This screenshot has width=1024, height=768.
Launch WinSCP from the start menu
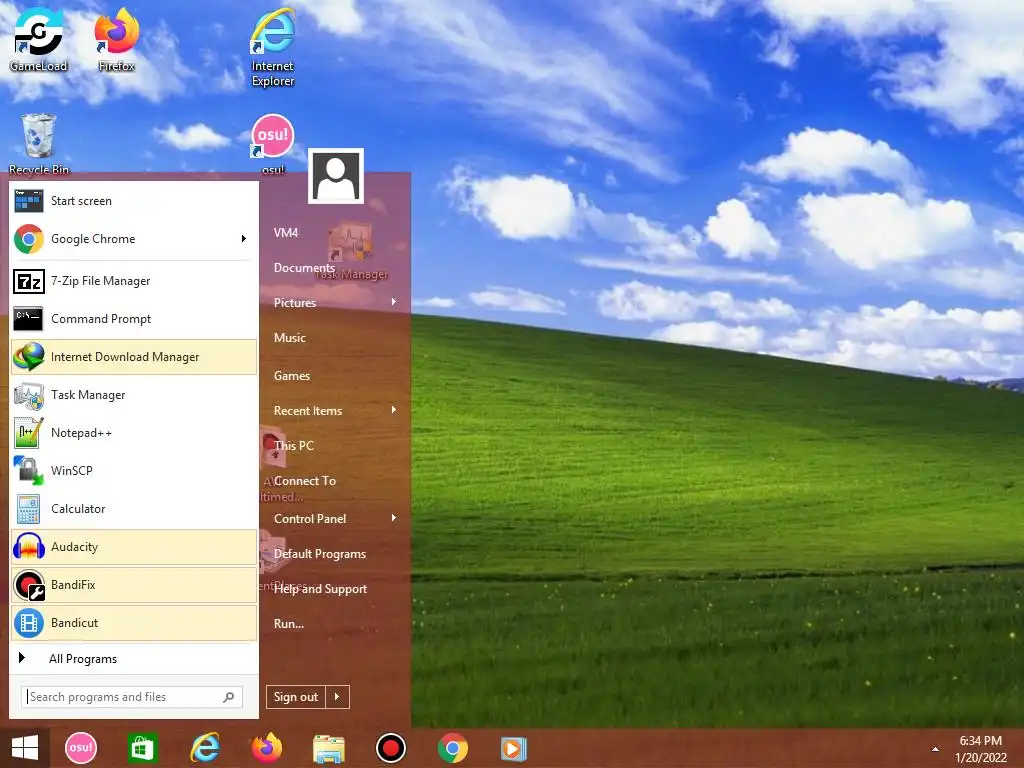[134, 471]
